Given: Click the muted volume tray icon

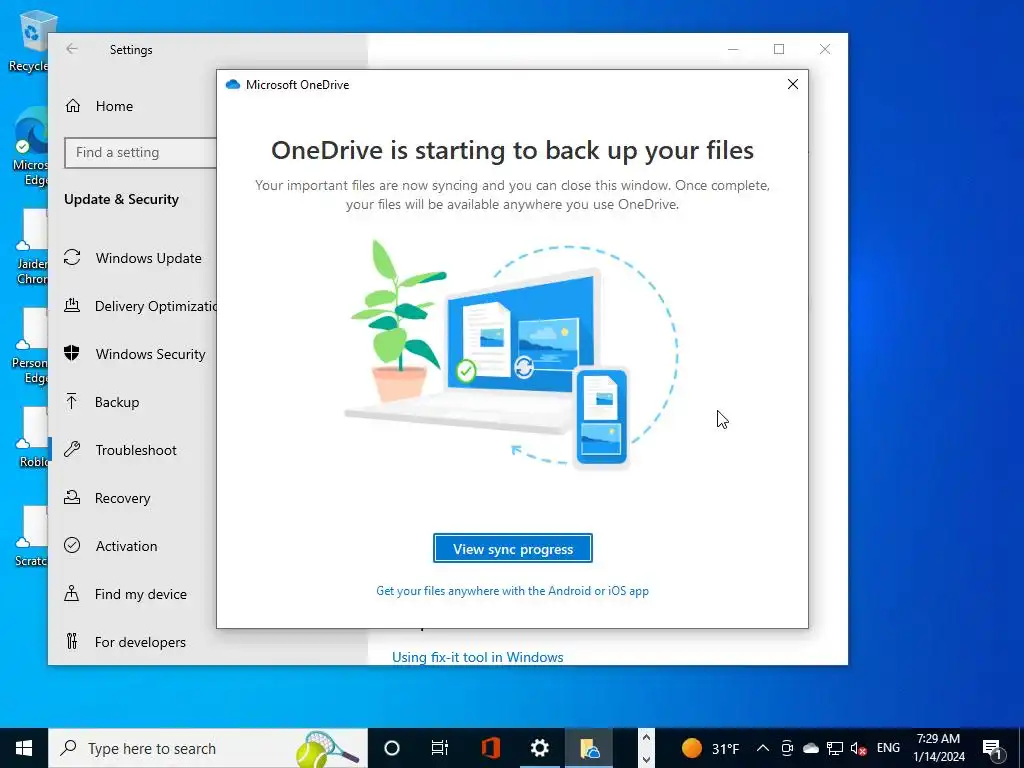Looking at the screenshot, I should point(859,748).
